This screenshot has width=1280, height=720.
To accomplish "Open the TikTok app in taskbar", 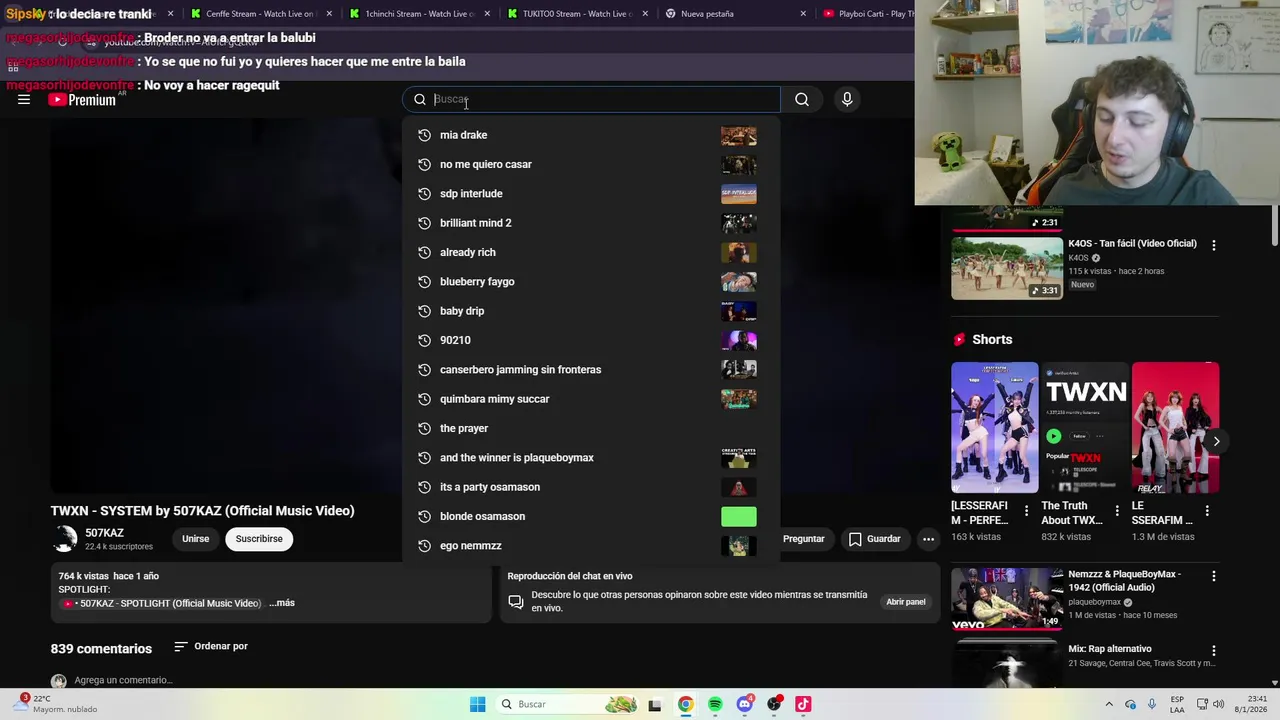I will tap(803, 704).
